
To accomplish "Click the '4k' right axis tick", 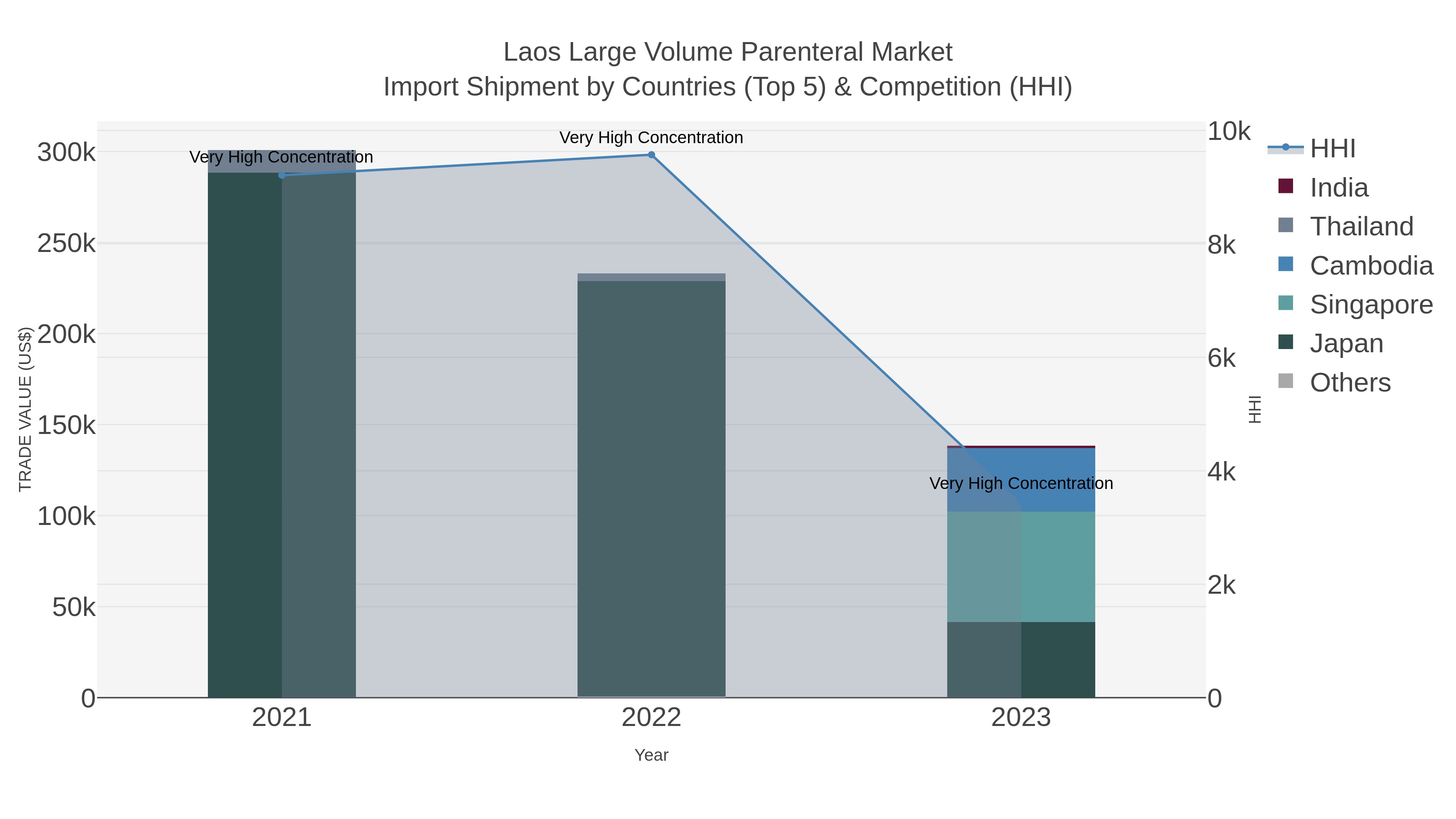I will [1222, 472].
